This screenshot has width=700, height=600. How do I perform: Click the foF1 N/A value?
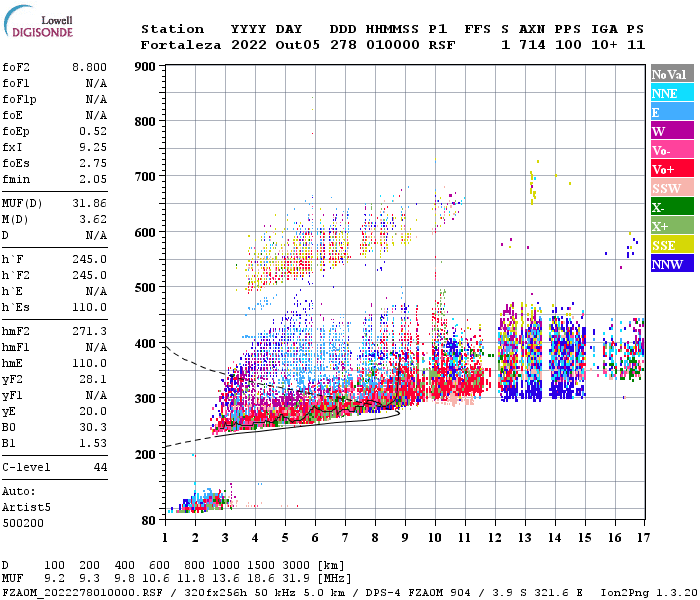click(96, 83)
